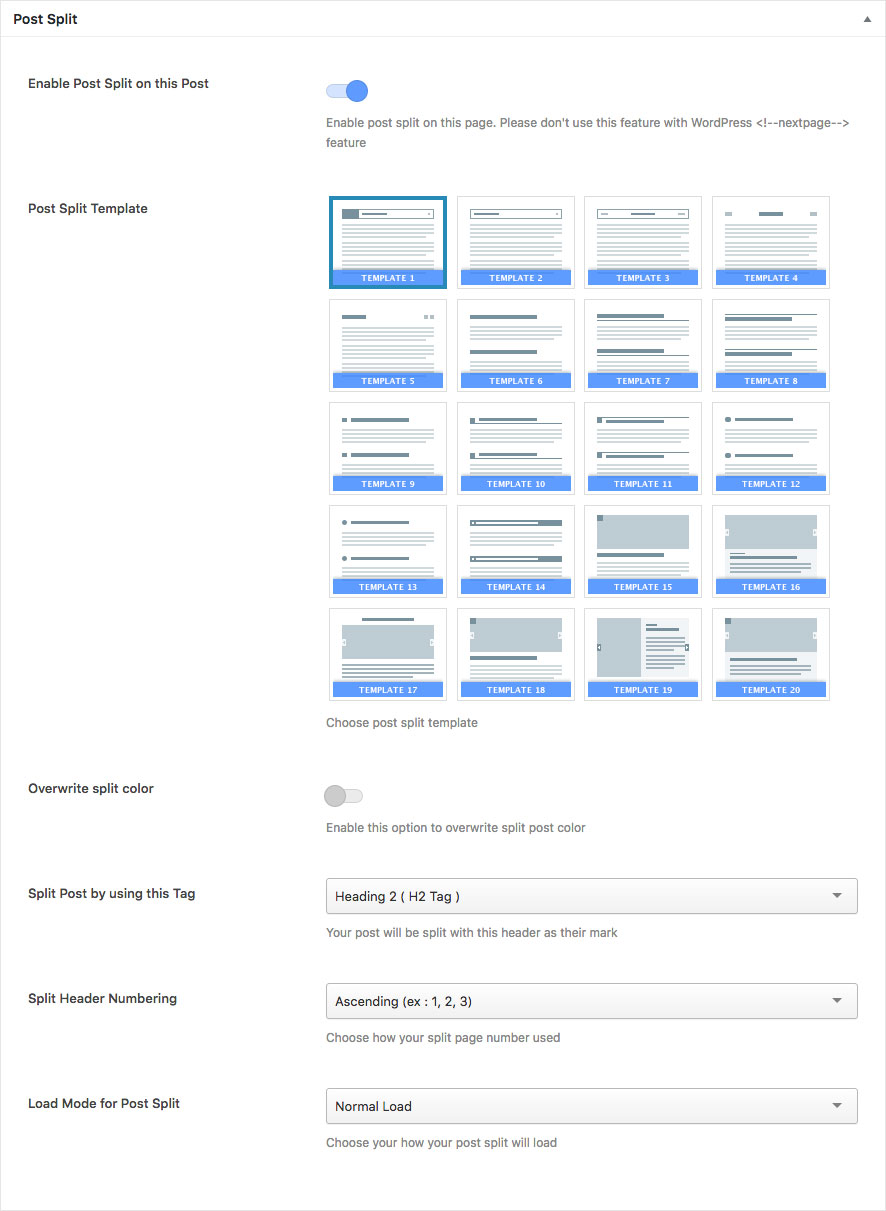This screenshot has height=1211, width=886.
Task: Choose the Template 11 layout thumbnail
Action: (643, 448)
